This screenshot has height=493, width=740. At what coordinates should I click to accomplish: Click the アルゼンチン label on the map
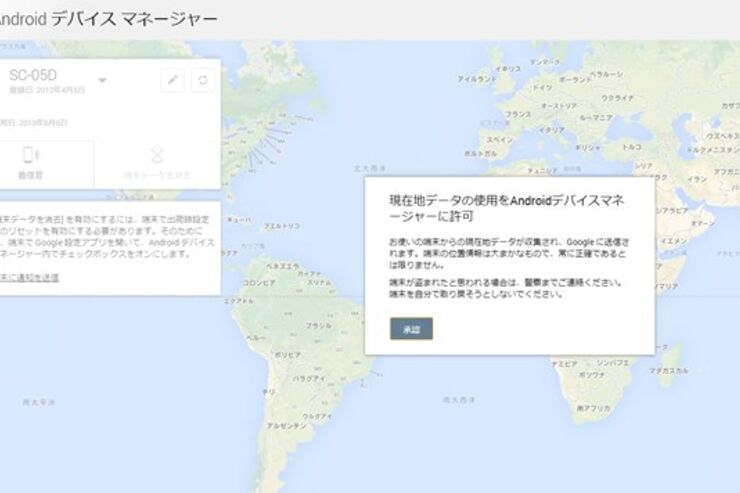click(x=286, y=426)
